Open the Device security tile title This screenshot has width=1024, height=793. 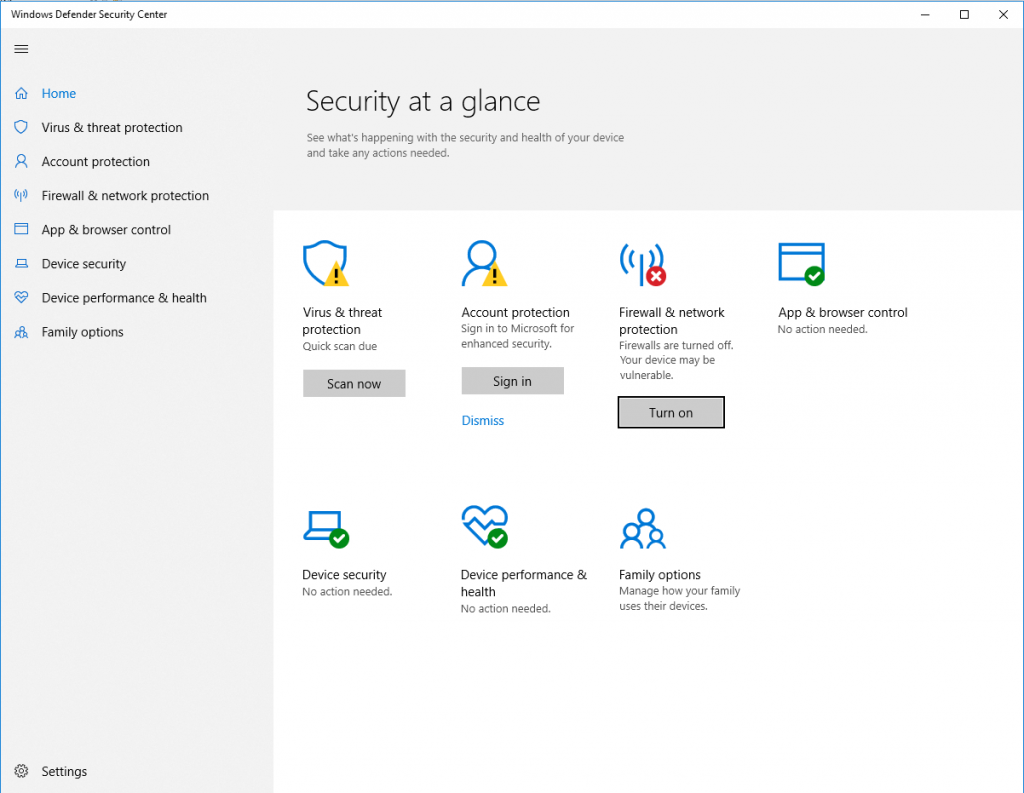point(344,575)
